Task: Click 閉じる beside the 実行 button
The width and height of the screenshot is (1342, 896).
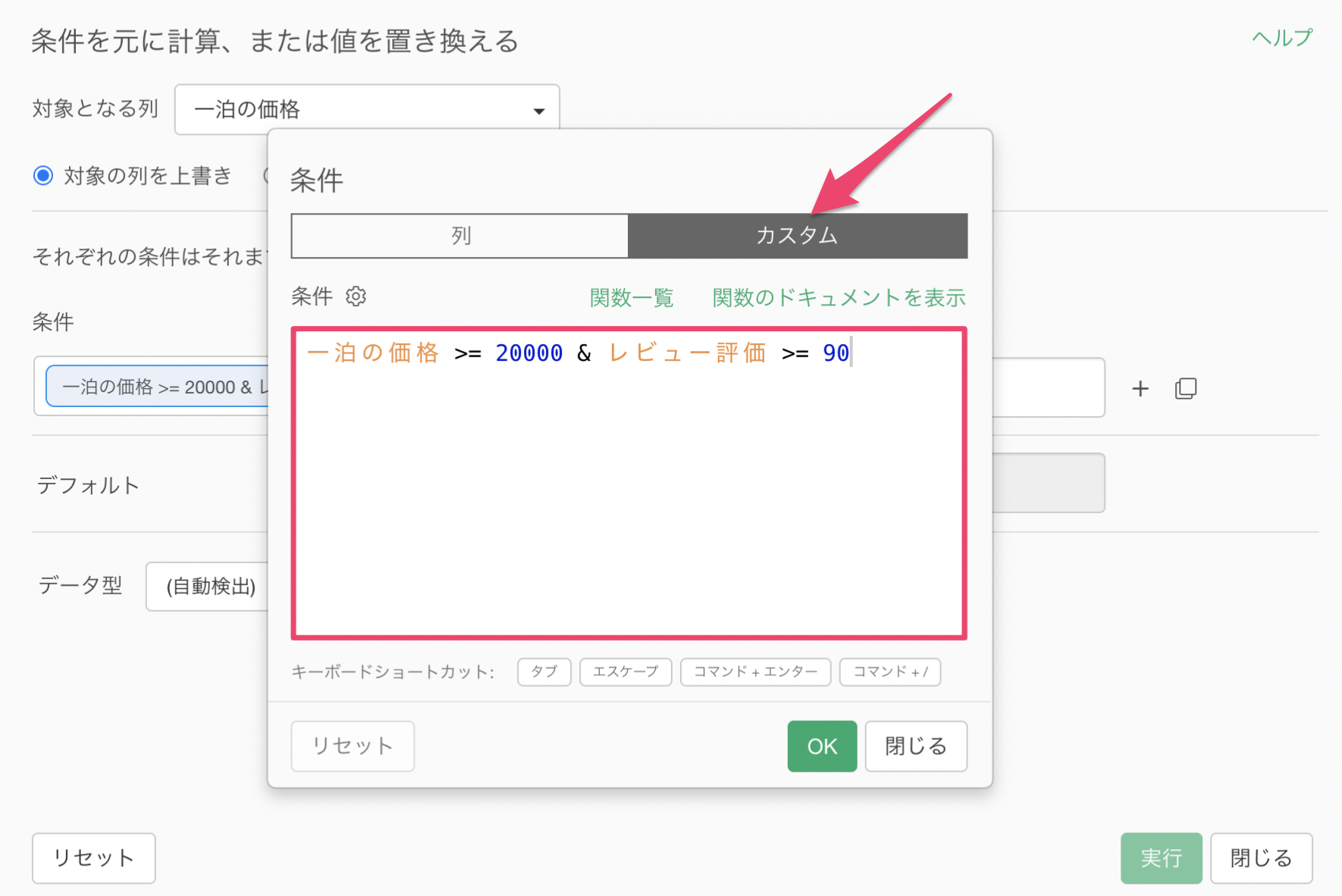Action: (1261, 858)
